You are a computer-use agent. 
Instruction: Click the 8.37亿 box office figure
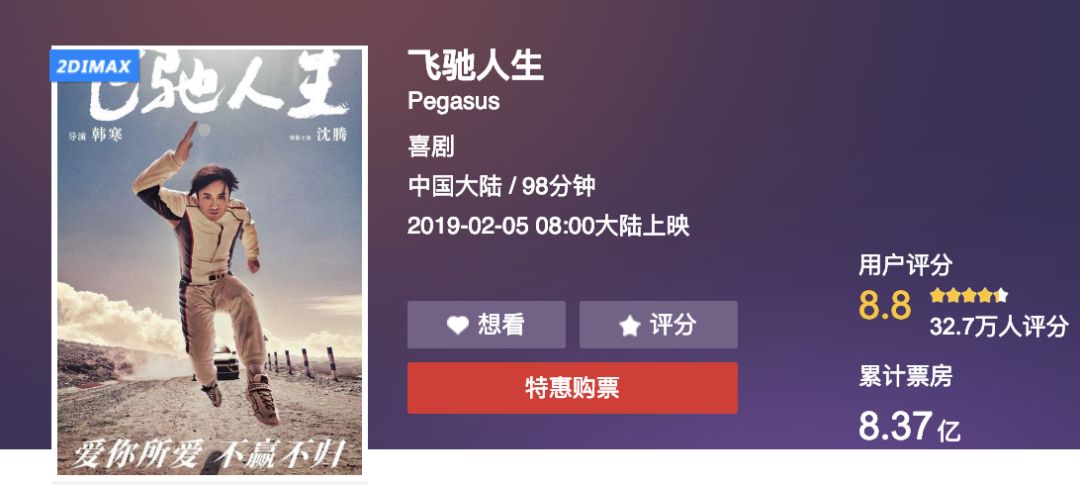click(x=909, y=426)
